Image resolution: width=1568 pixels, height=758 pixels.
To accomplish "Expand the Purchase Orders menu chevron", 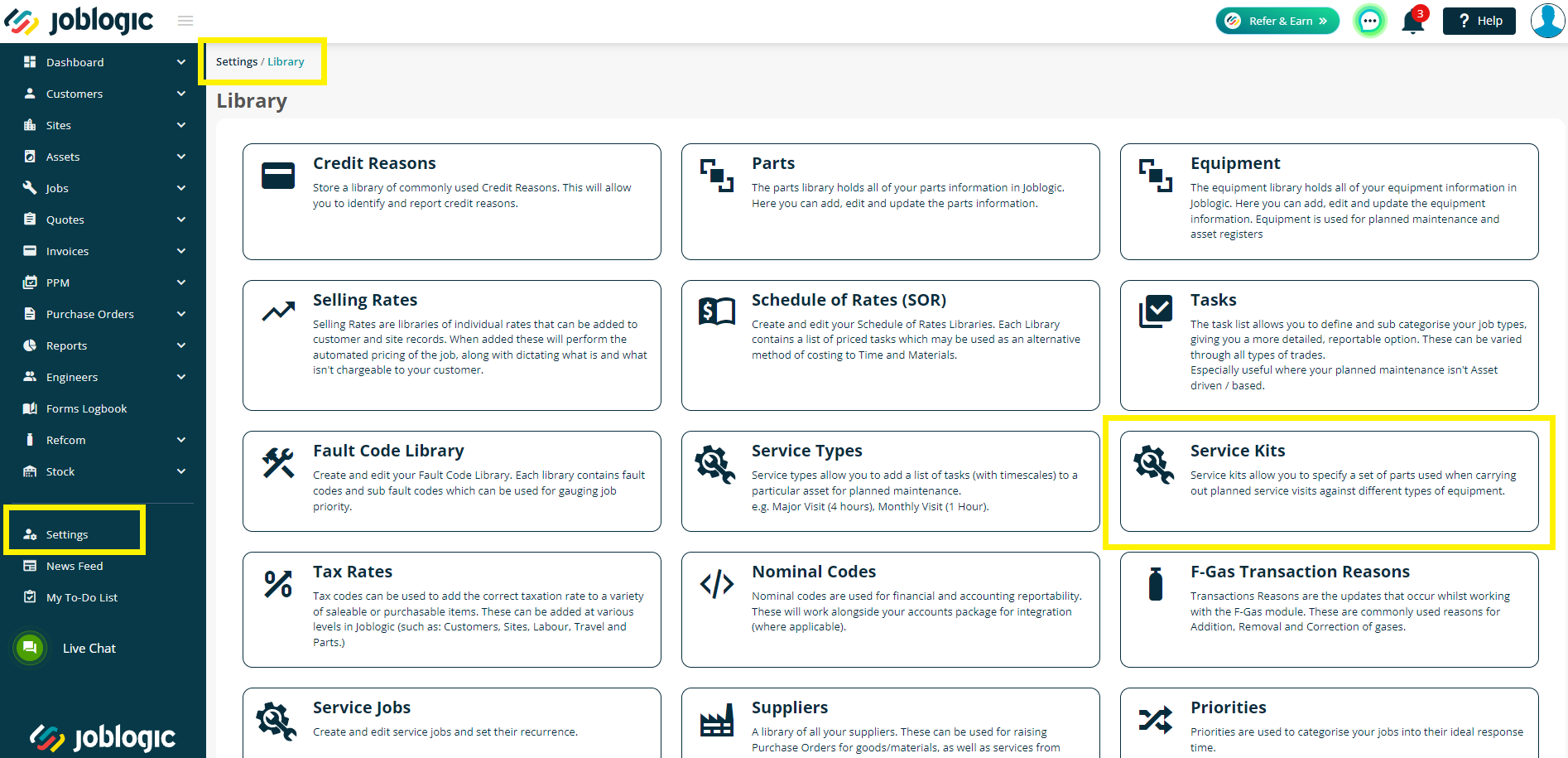I will tap(181, 314).
